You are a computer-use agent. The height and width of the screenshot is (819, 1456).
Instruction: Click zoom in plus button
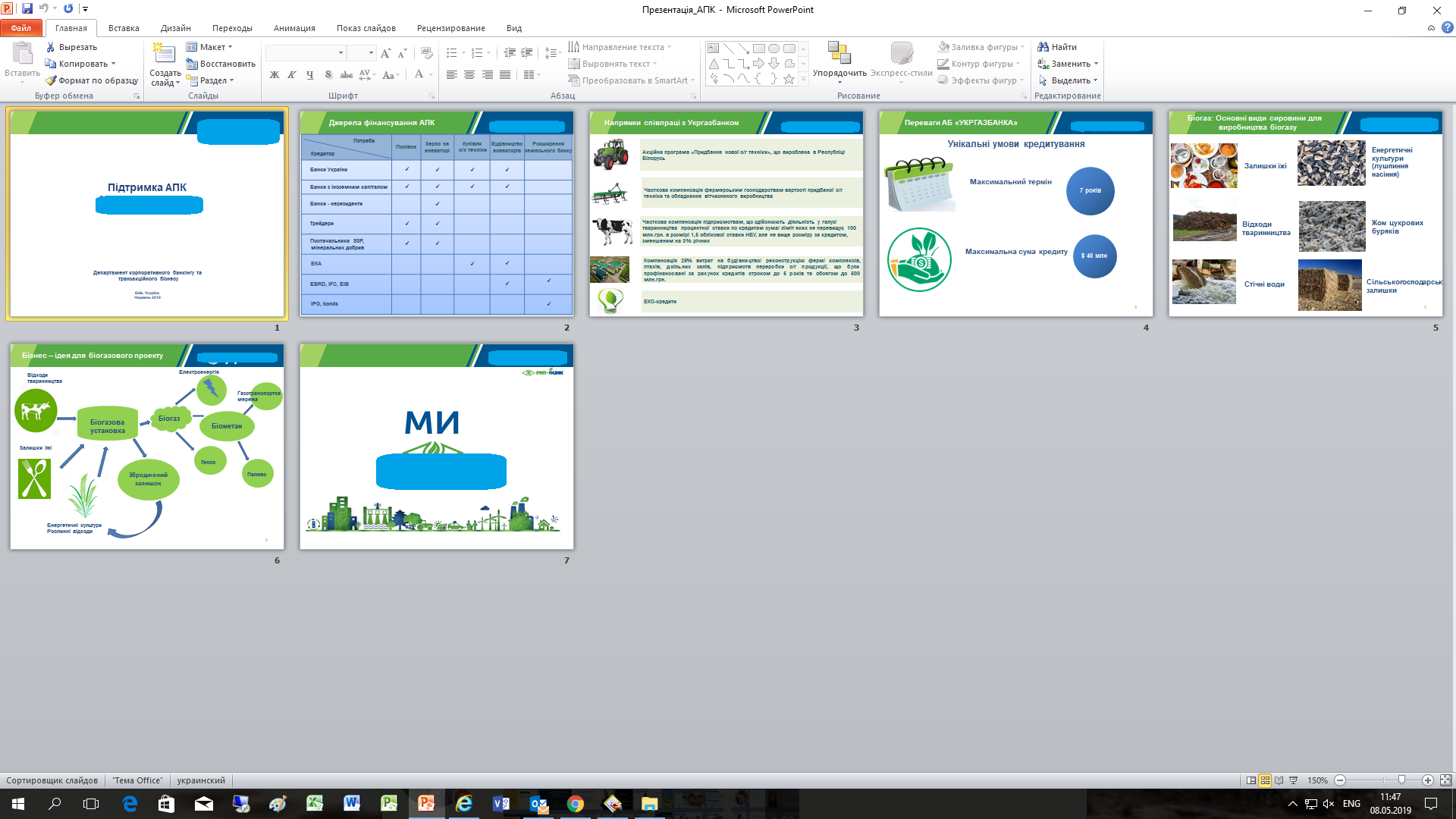pos(1427,780)
